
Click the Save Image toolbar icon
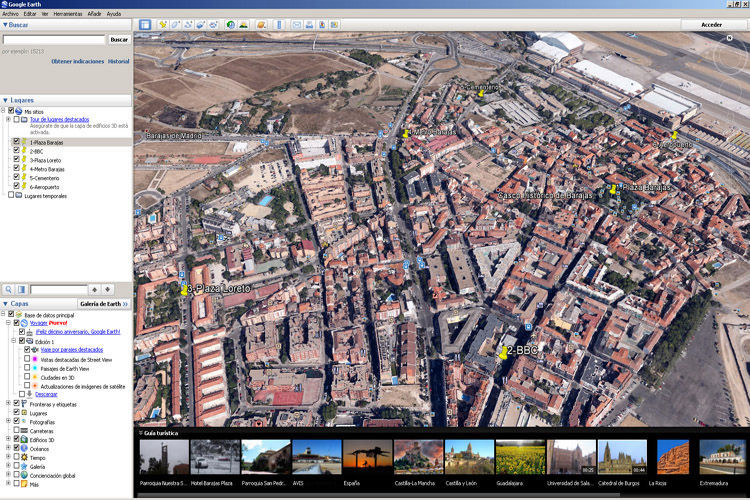click(x=322, y=24)
